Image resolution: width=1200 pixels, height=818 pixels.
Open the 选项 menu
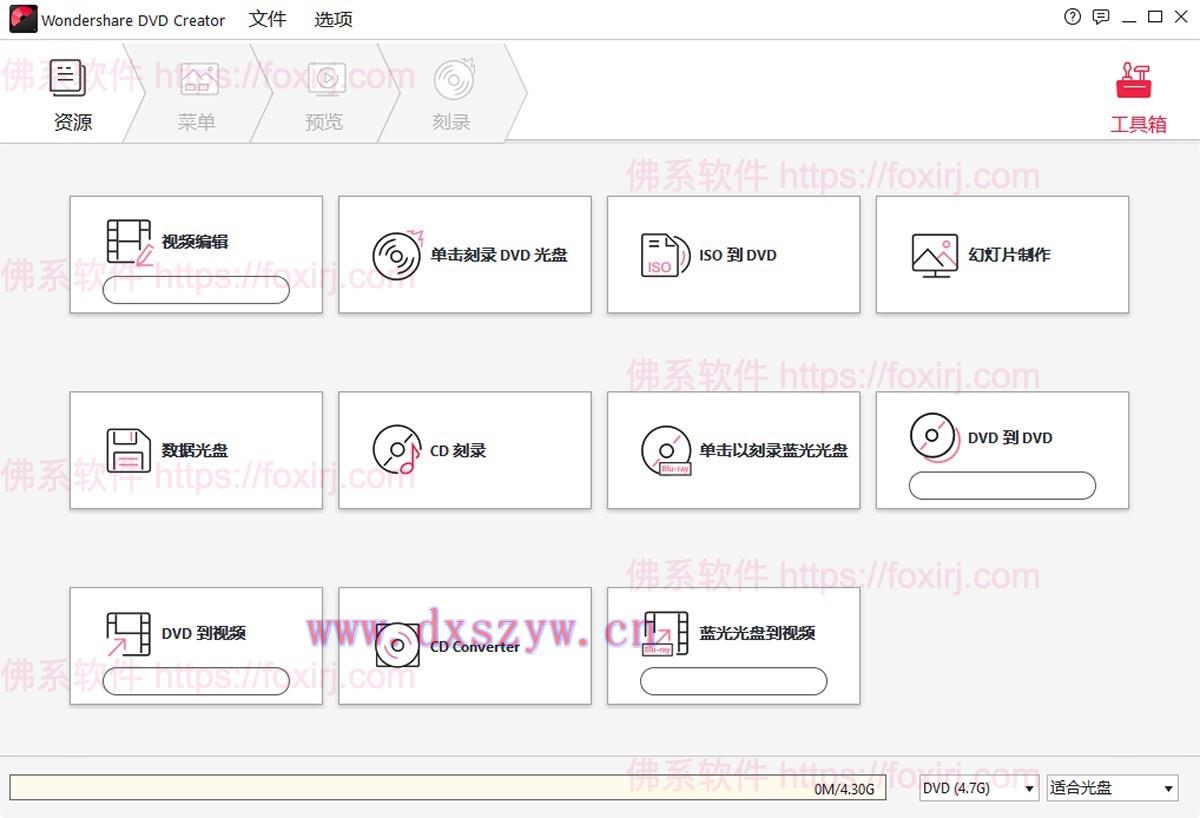click(333, 19)
